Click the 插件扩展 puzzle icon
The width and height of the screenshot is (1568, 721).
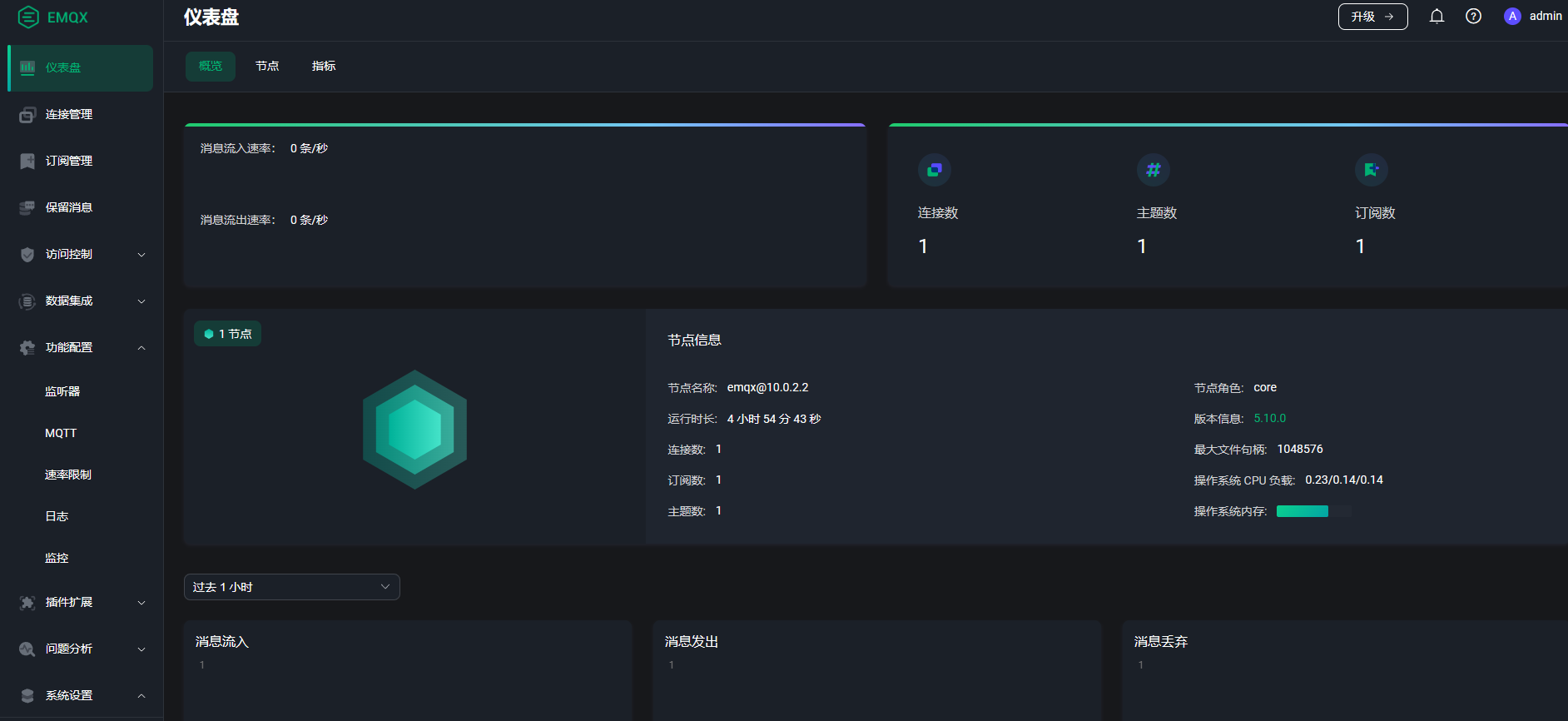(x=27, y=603)
